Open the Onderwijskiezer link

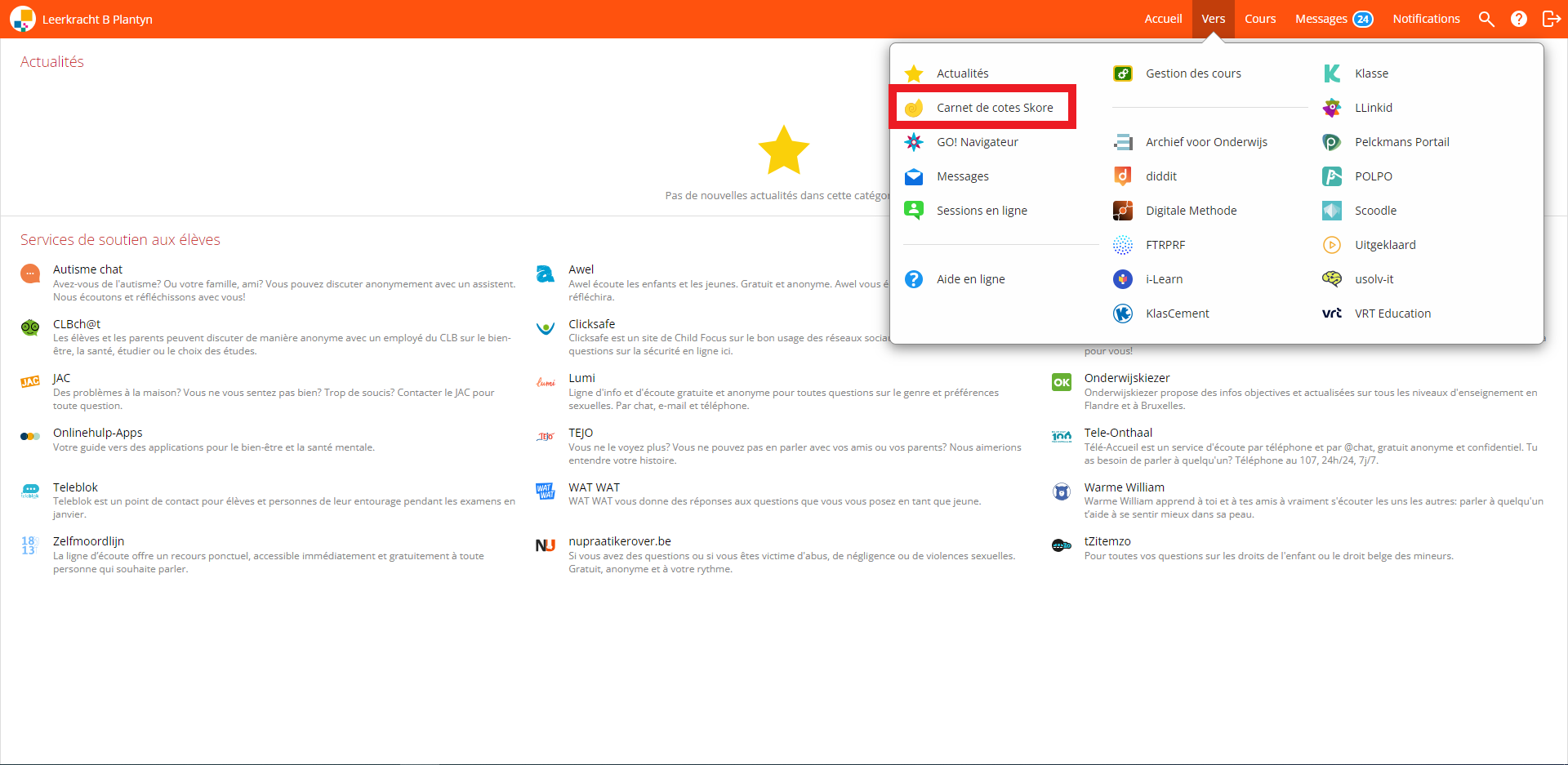pos(1126,378)
